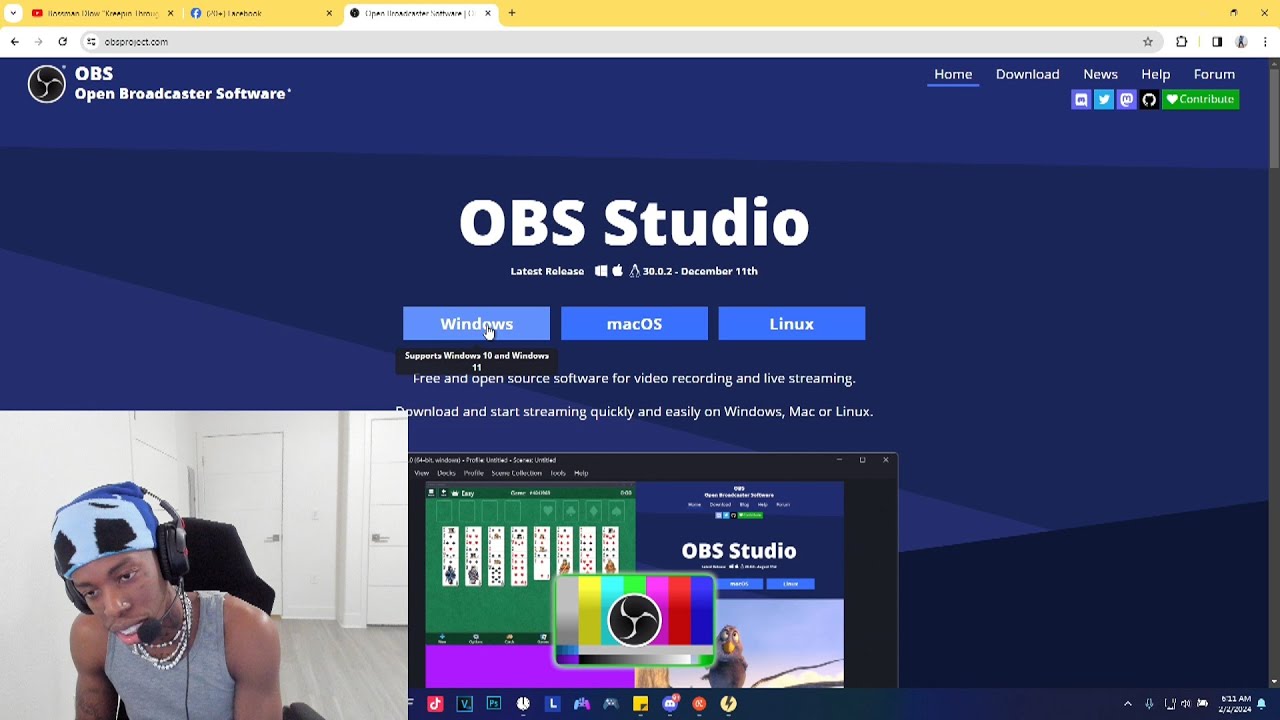This screenshot has width=1280, height=720.
Task: Open the OBS Discord server icon
Action: pos(1080,99)
